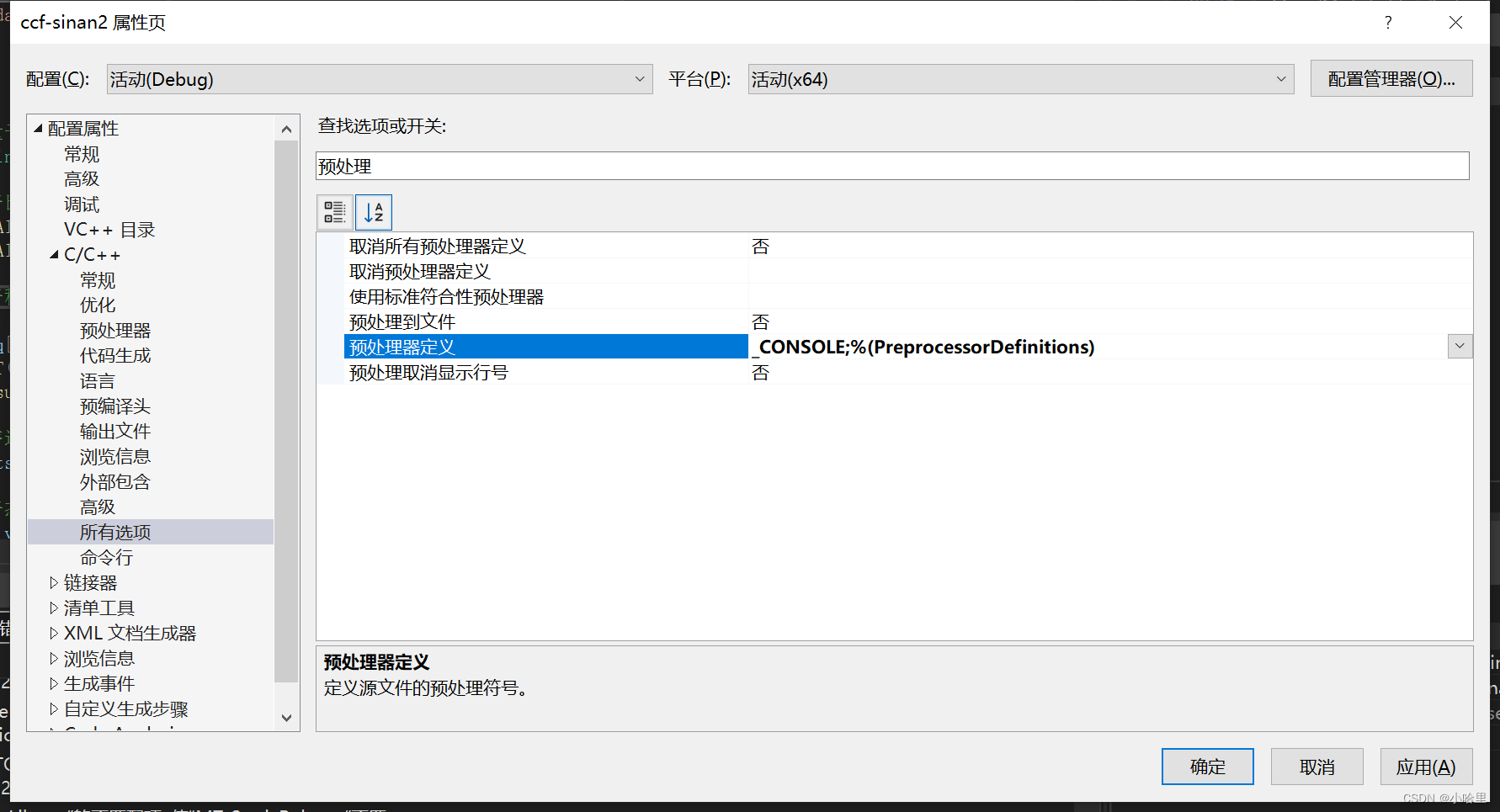Image resolution: width=1500 pixels, height=812 pixels.
Task: Select 常规 under 配置属性
Action: pos(82,154)
